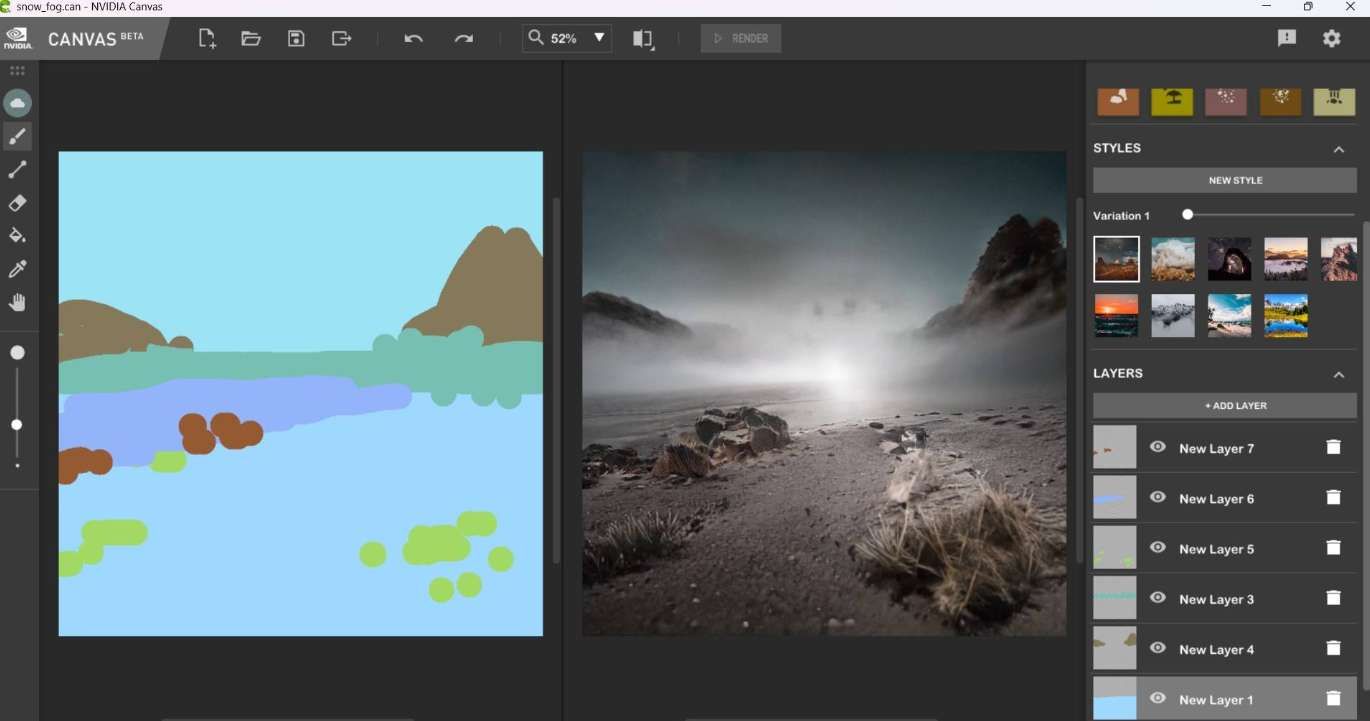1370x721 pixels.
Task: Toggle visibility of New Layer 3
Action: (1157, 598)
